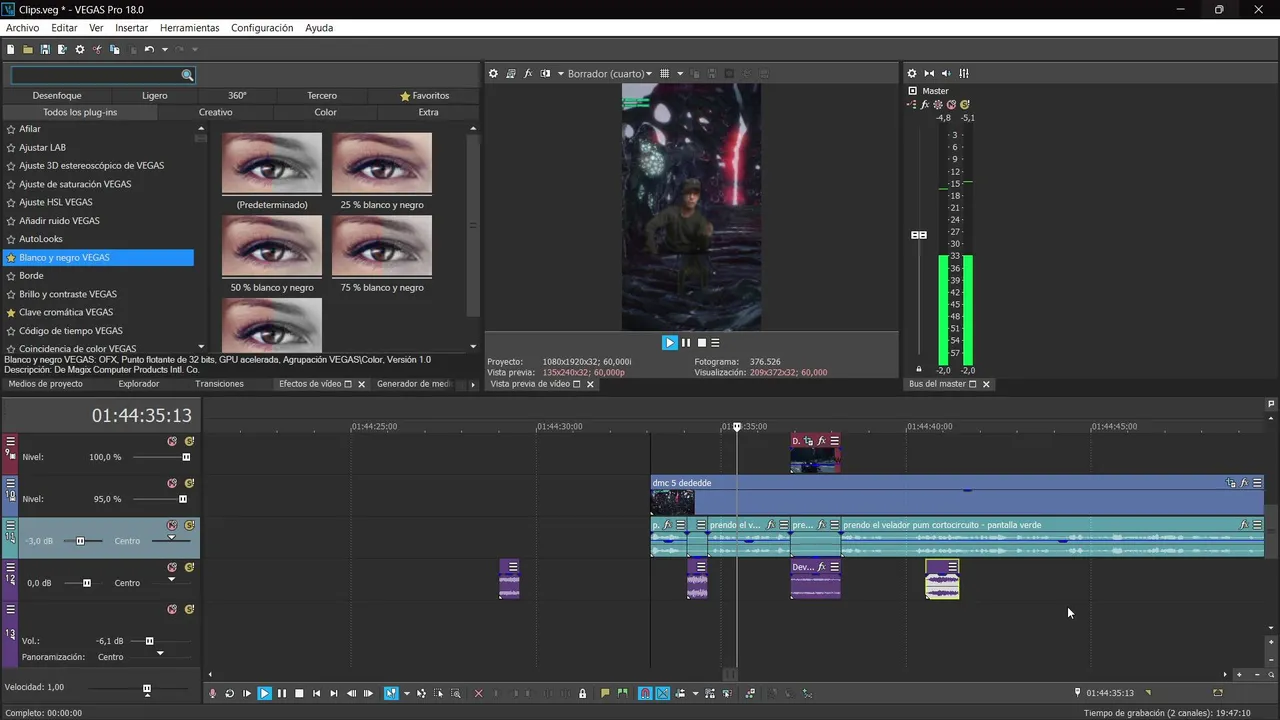Go to the end of the project

(334, 693)
